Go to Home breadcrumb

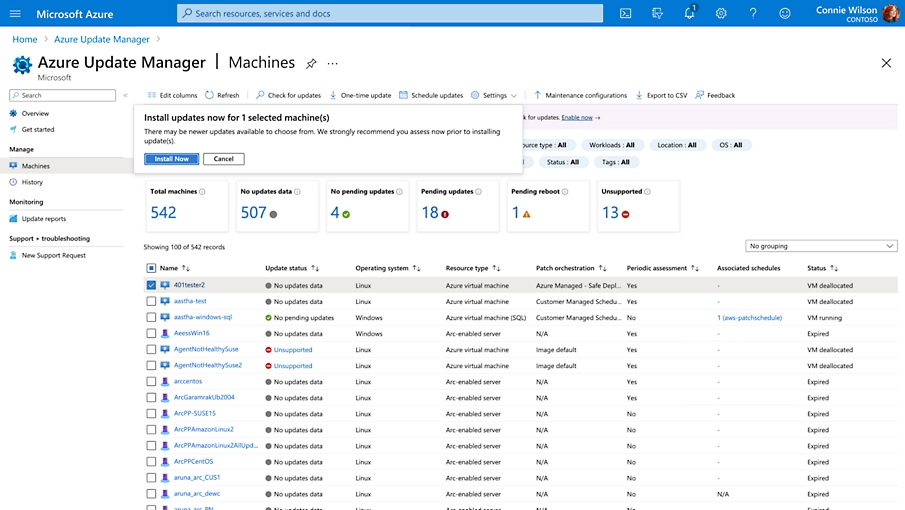25,39
